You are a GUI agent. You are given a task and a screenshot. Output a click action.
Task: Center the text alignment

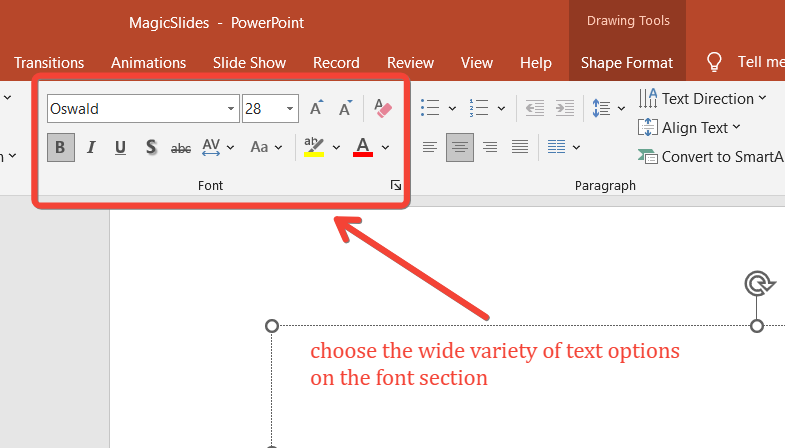pyautogui.click(x=460, y=147)
